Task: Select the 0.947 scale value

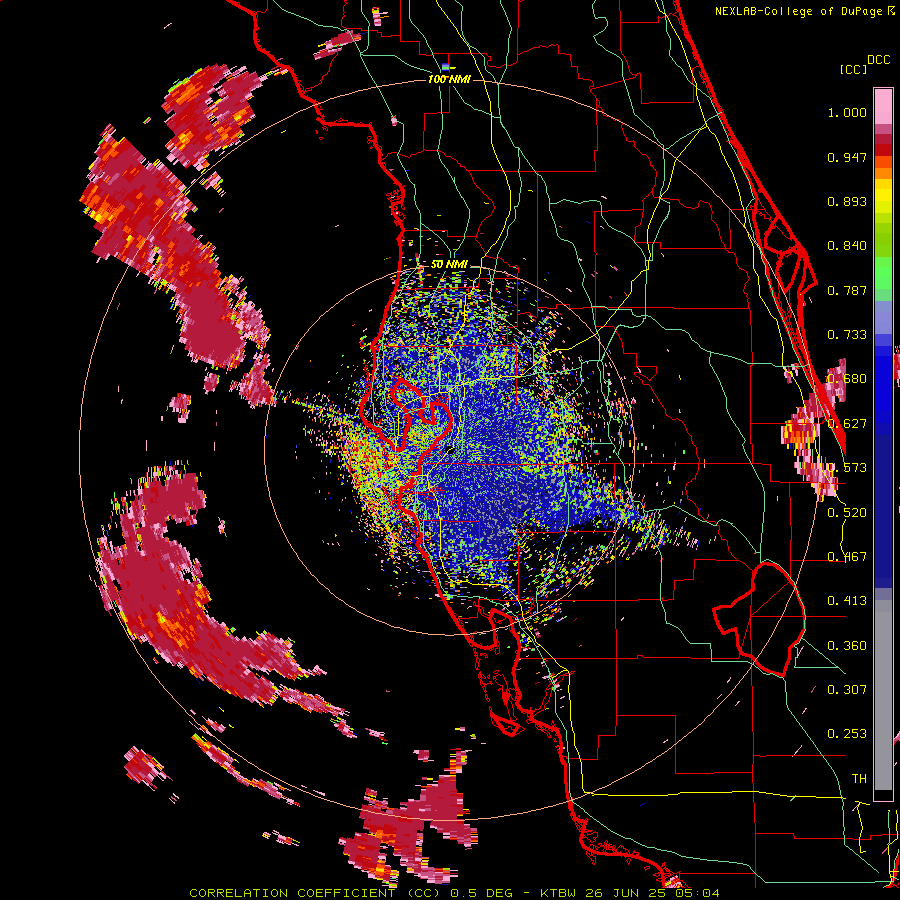Action: [847, 157]
